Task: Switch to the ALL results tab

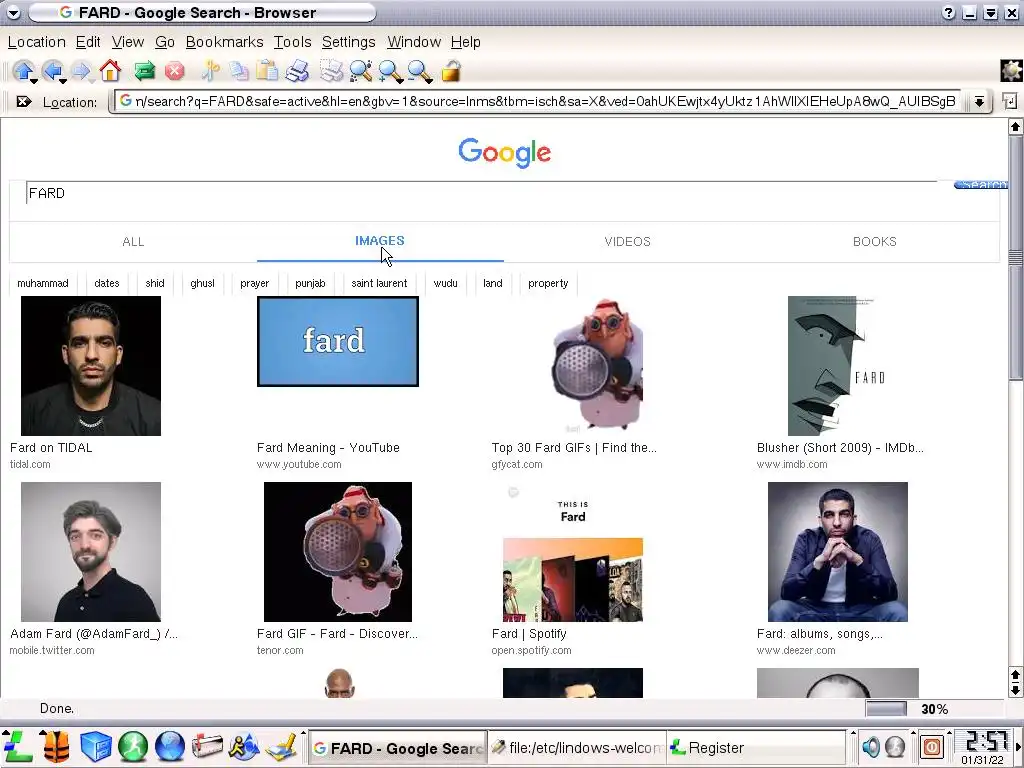Action: click(x=133, y=242)
